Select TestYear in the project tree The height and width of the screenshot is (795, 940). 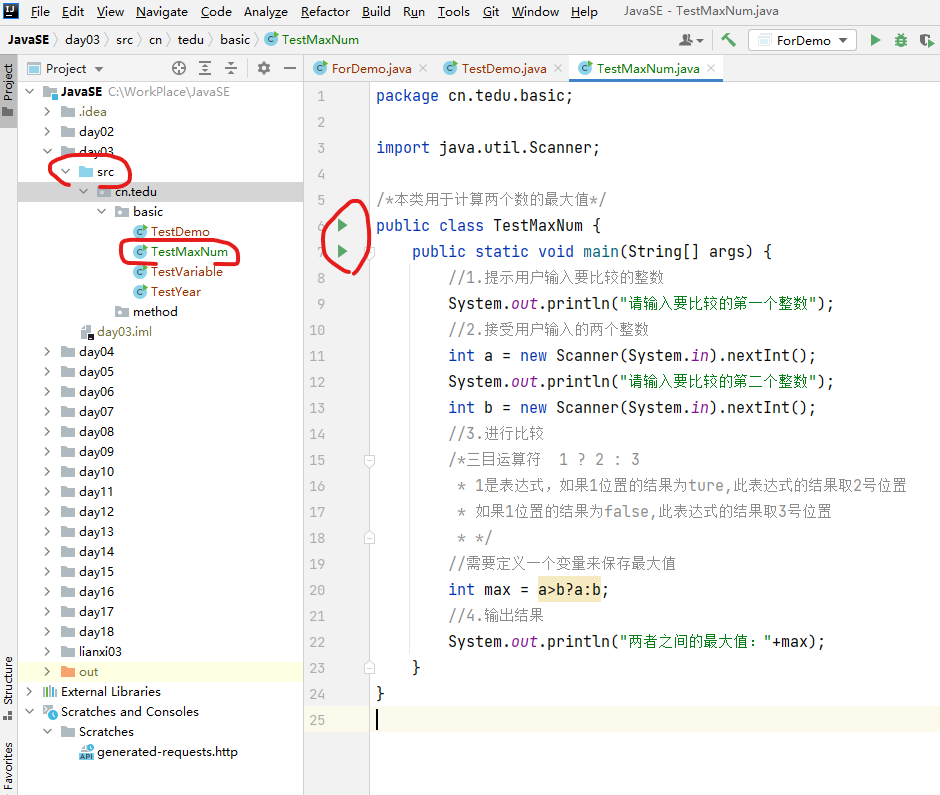pos(175,291)
